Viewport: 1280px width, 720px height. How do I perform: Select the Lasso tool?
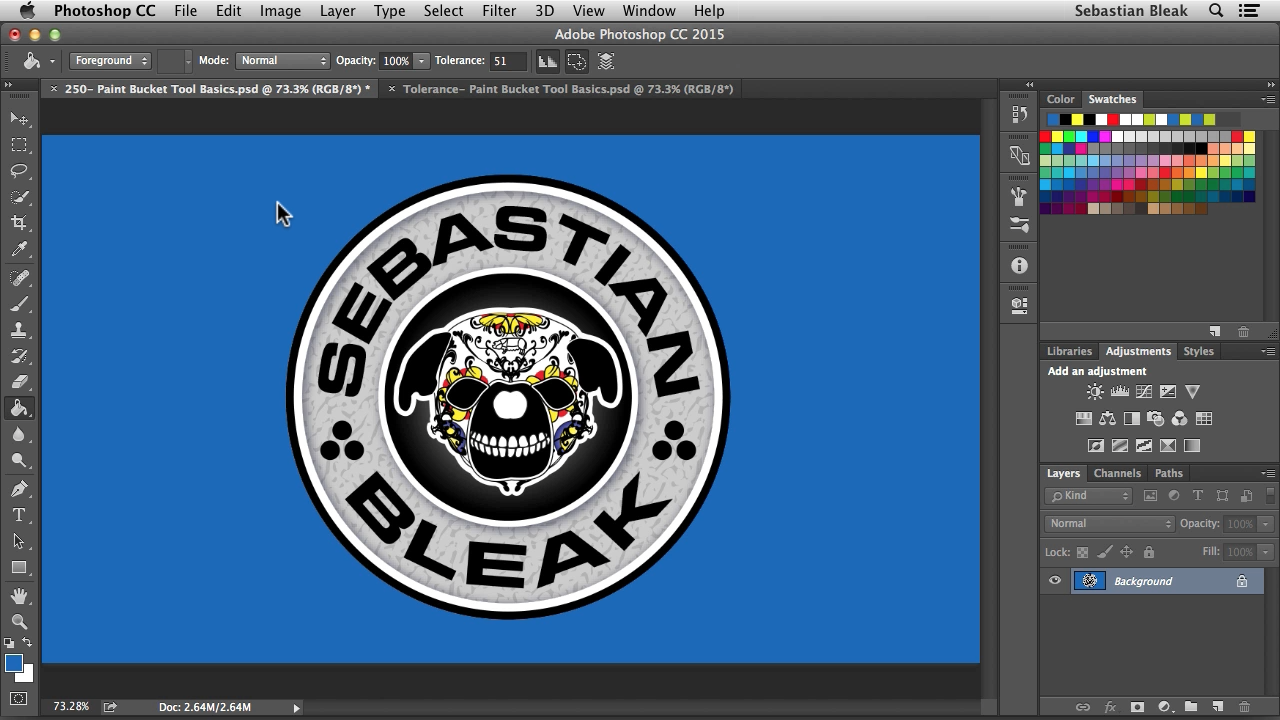point(19,171)
